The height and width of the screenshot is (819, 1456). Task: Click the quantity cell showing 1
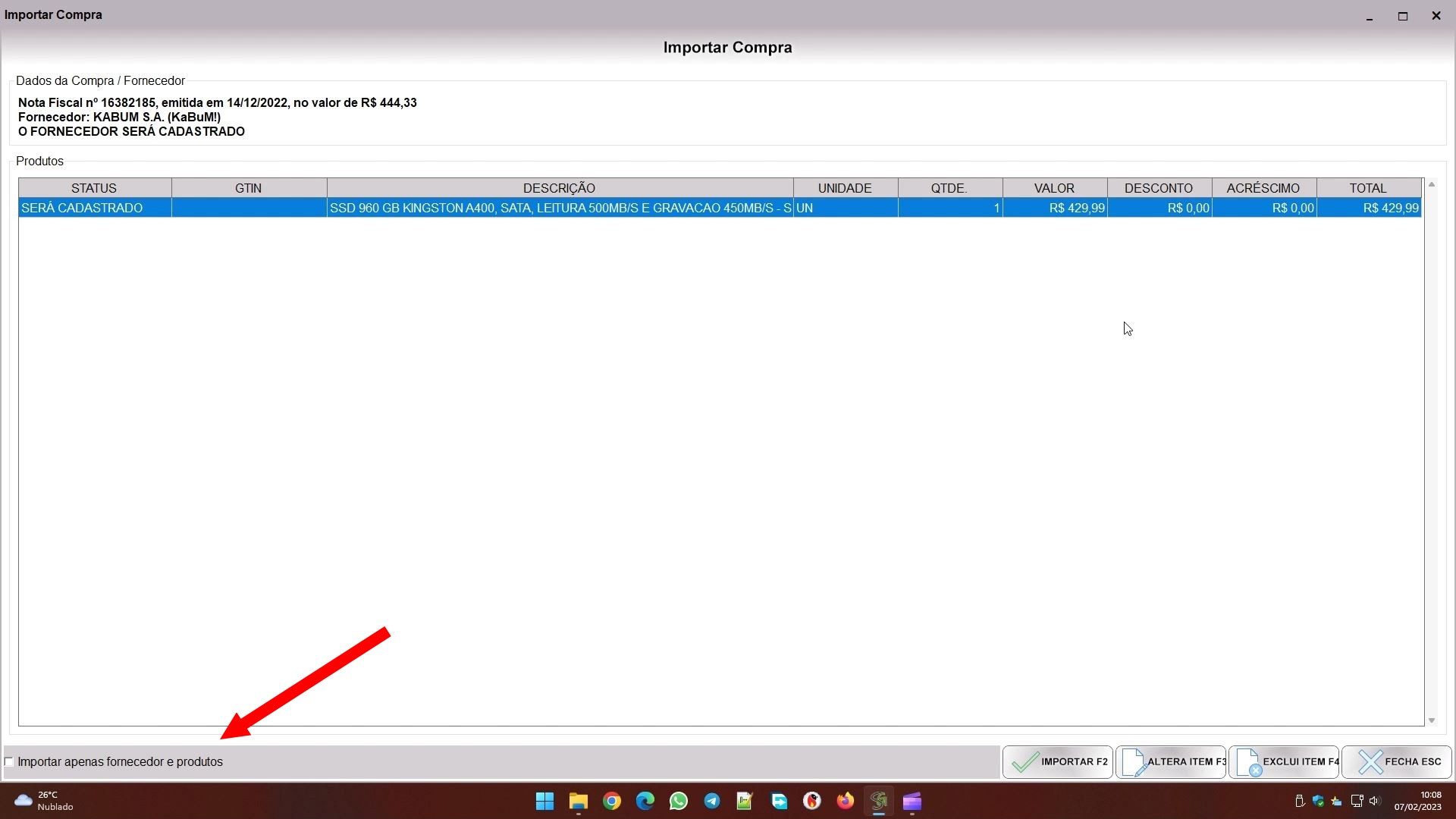pyautogui.click(x=950, y=208)
